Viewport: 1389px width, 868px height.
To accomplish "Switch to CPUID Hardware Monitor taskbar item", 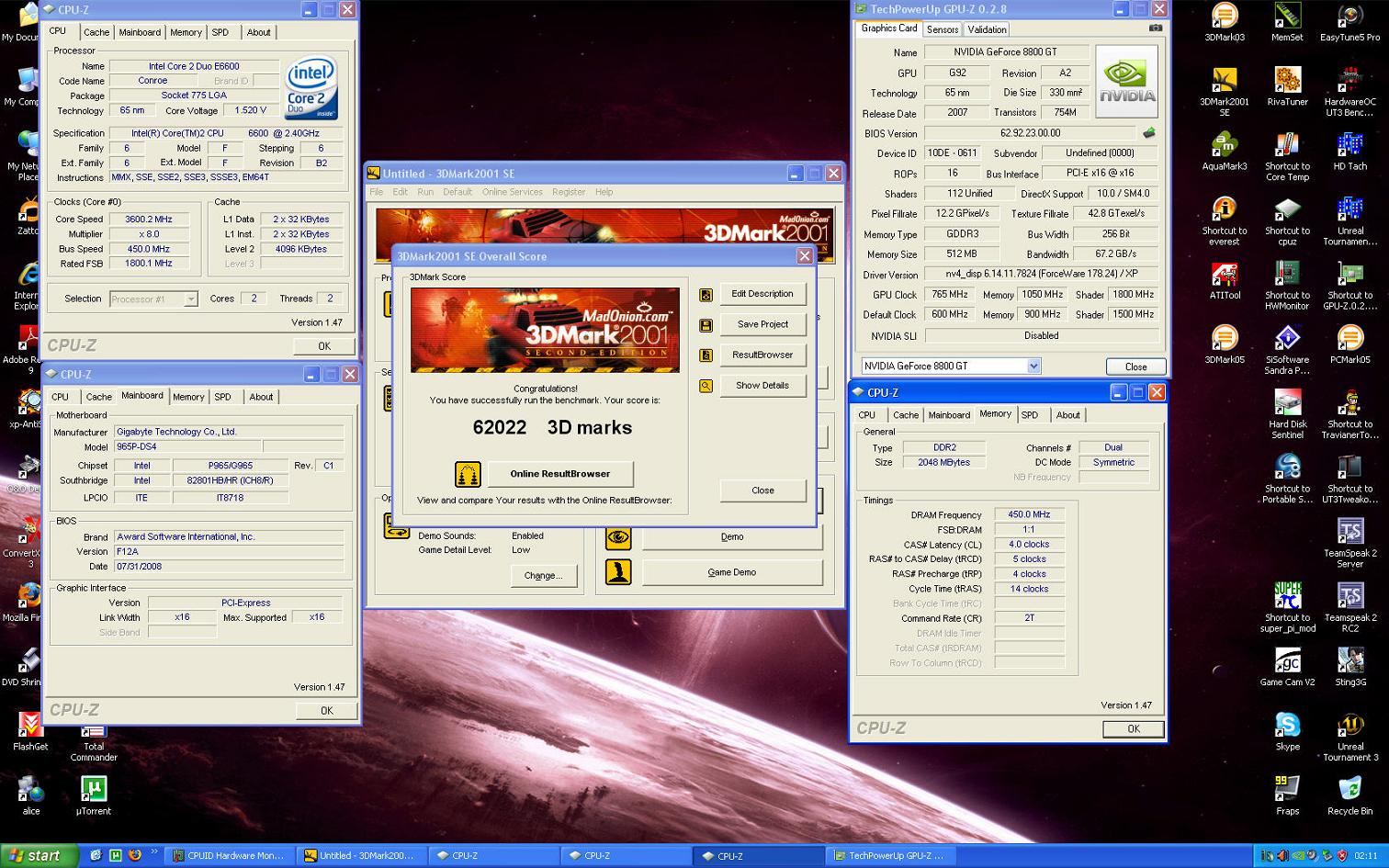I will click(228, 856).
